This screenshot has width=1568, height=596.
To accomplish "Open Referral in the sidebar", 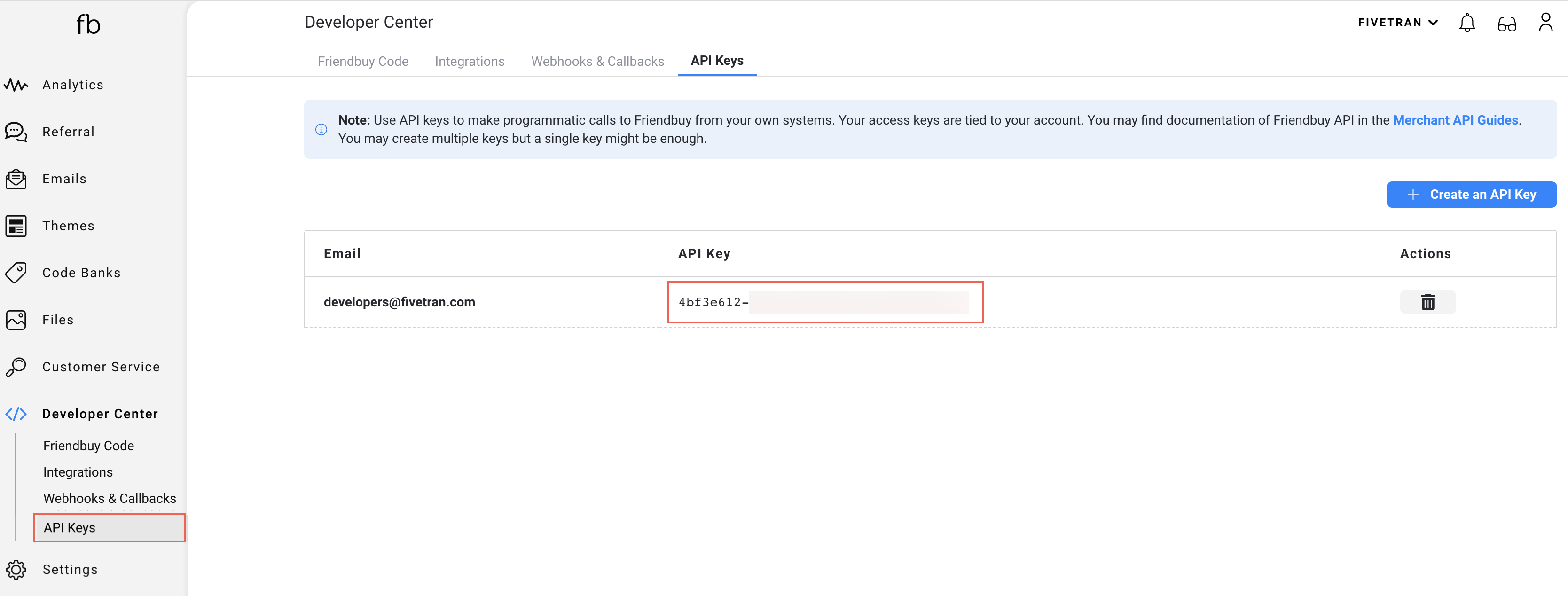I will pyautogui.click(x=69, y=132).
